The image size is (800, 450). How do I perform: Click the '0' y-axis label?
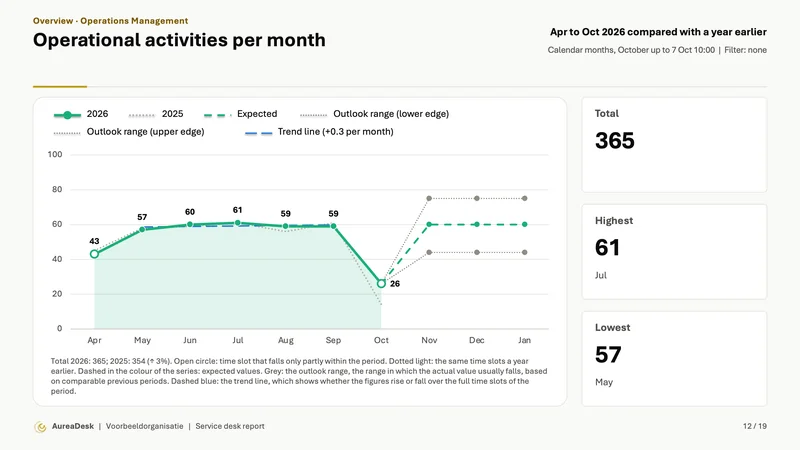point(60,329)
